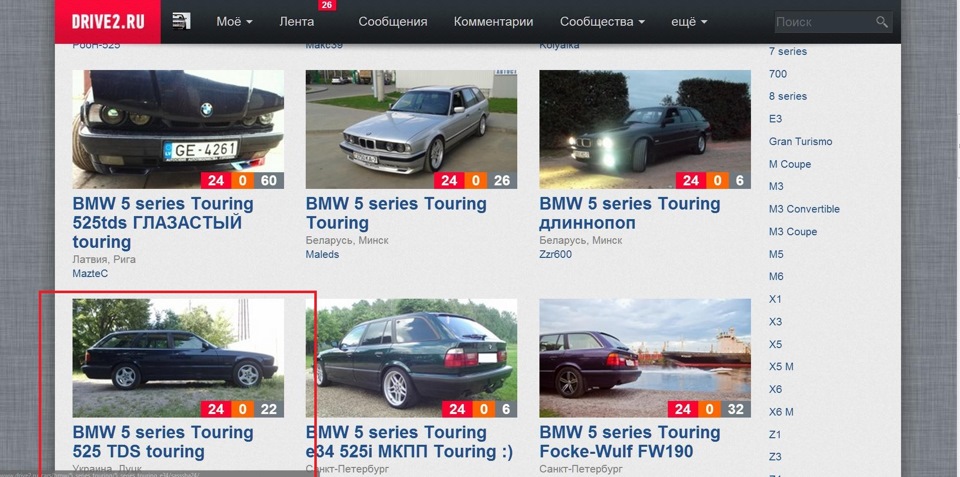This screenshot has height=477, width=960.
Task: Open the green e34 525i Touring photo
Action: coord(411,358)
